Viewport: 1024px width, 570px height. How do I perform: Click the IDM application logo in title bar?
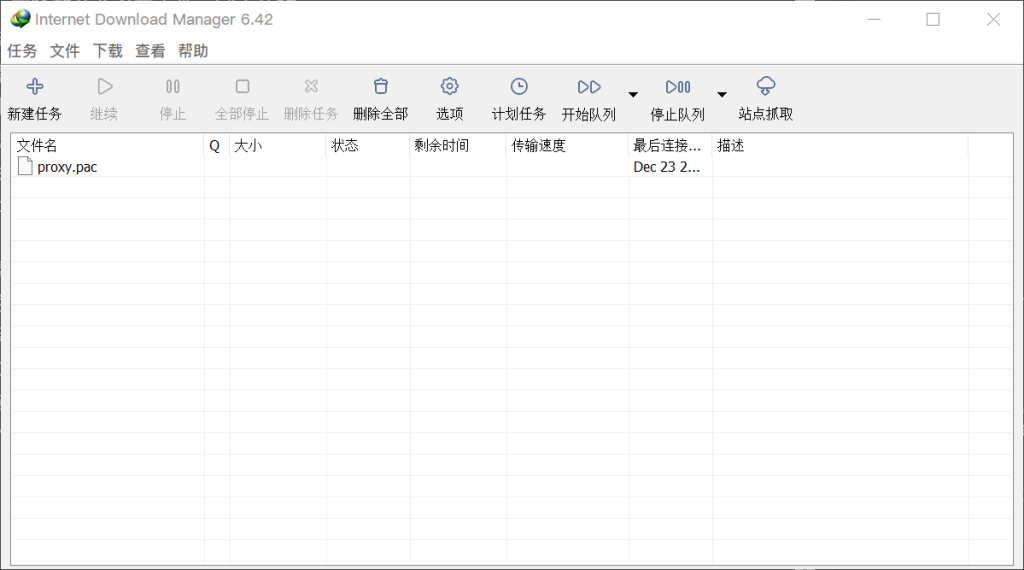pos(20,19)
